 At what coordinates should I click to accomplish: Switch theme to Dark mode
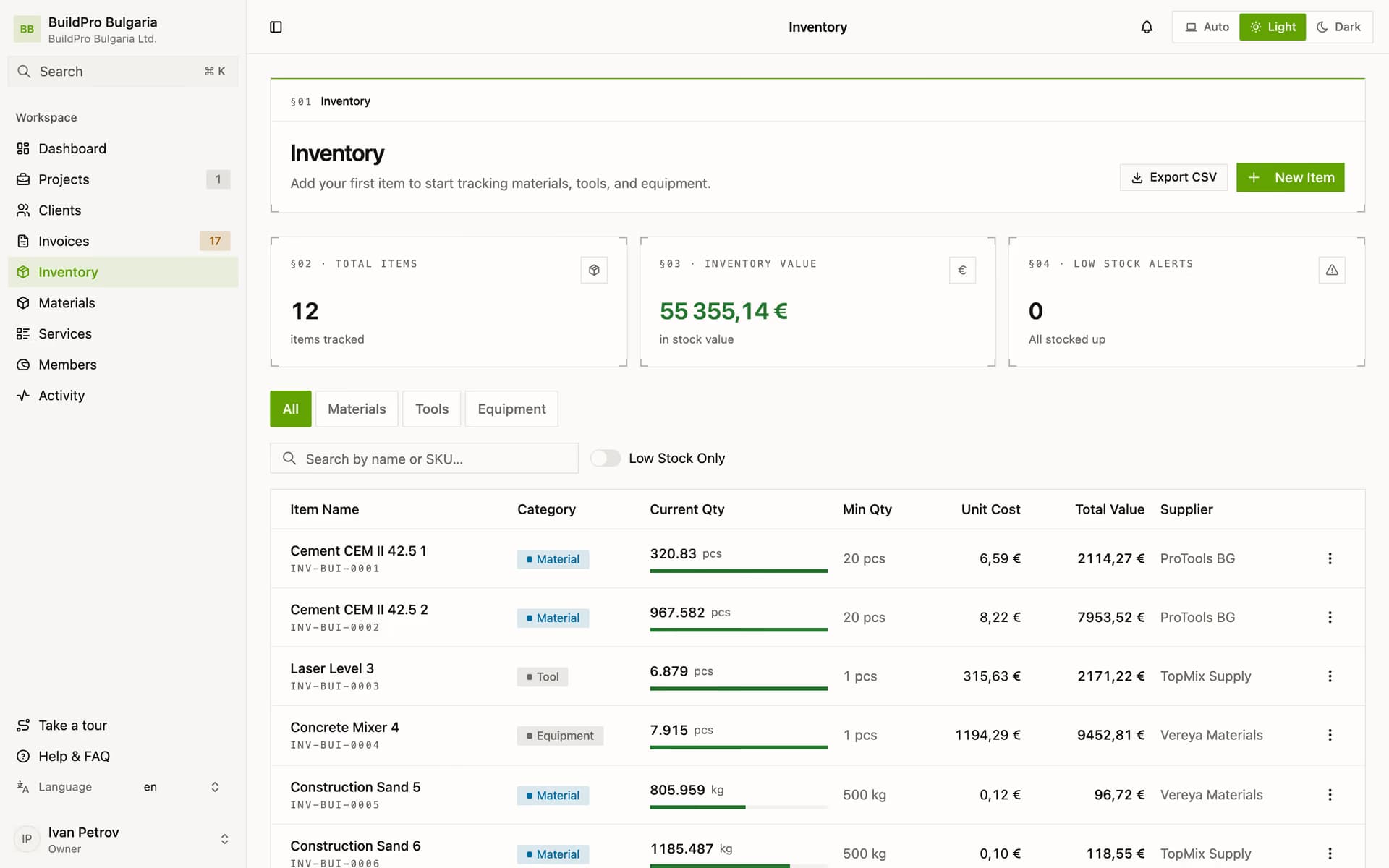(1338, 27)
